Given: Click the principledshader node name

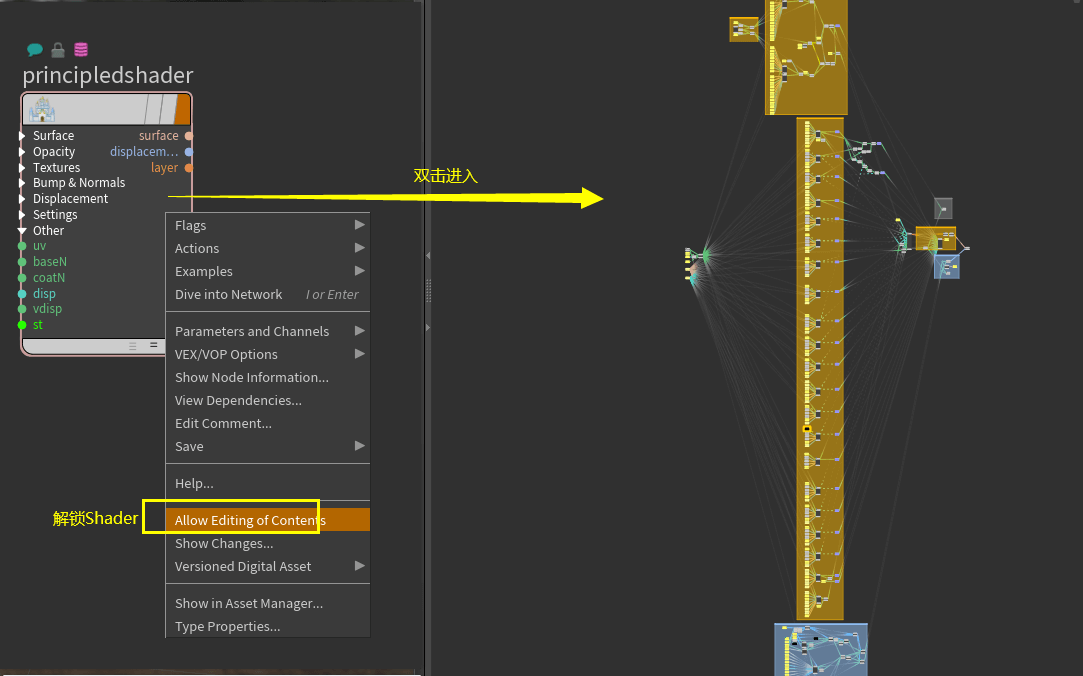Looking at the screenshot, I should click(108, 75).
